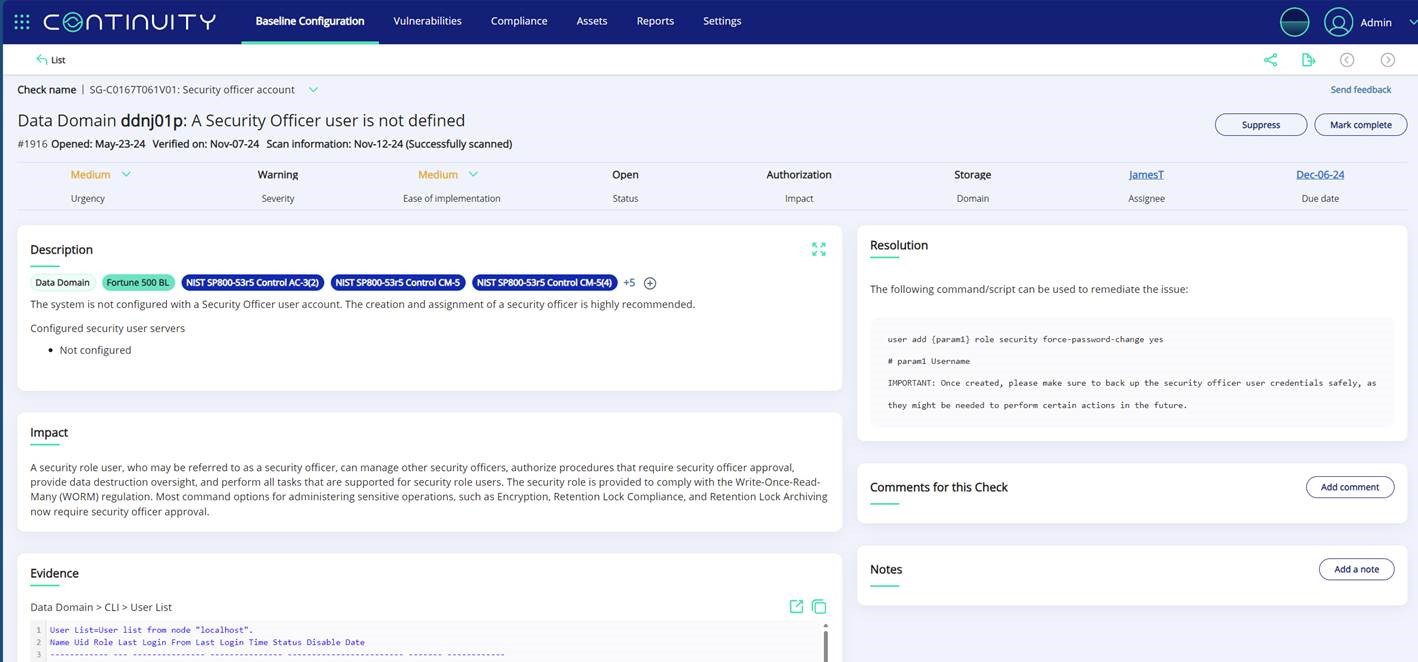Open evidence in external window icon

[x=796, y=606]
